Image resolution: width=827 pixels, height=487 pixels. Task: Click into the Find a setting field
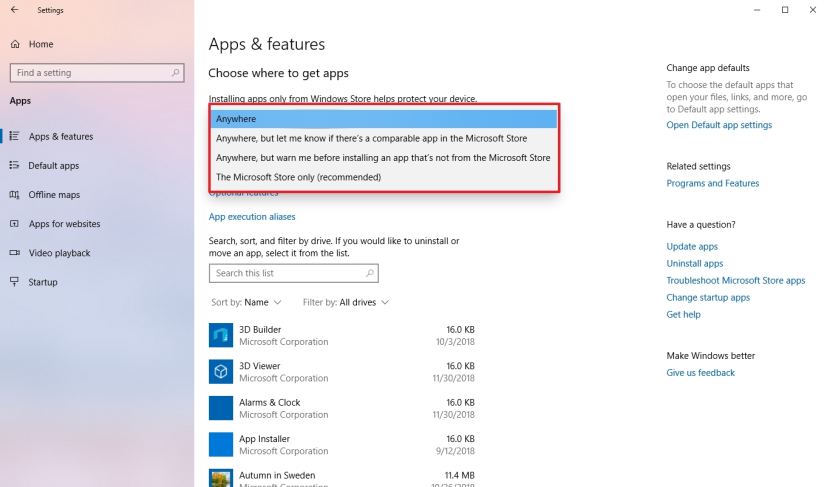pyautogui.click(x=97, y=73)
